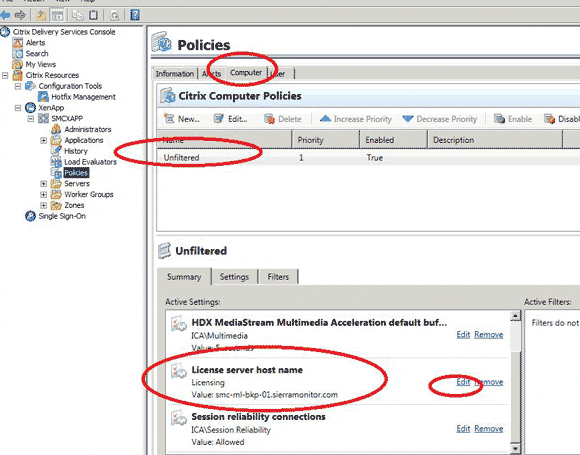Viewport: 580px width, 455px height.
Task: Click the Worker Groups folder icon
Action: coord(56,194)
